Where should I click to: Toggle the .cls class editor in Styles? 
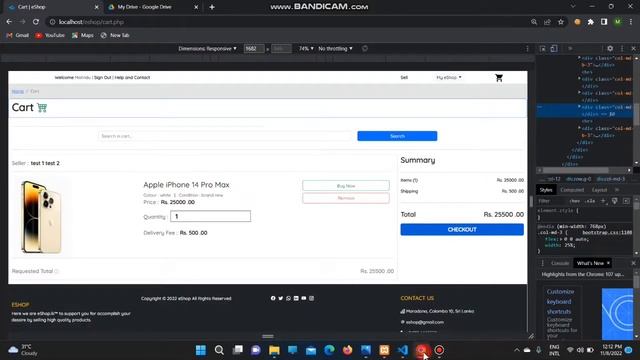[590, 201]
